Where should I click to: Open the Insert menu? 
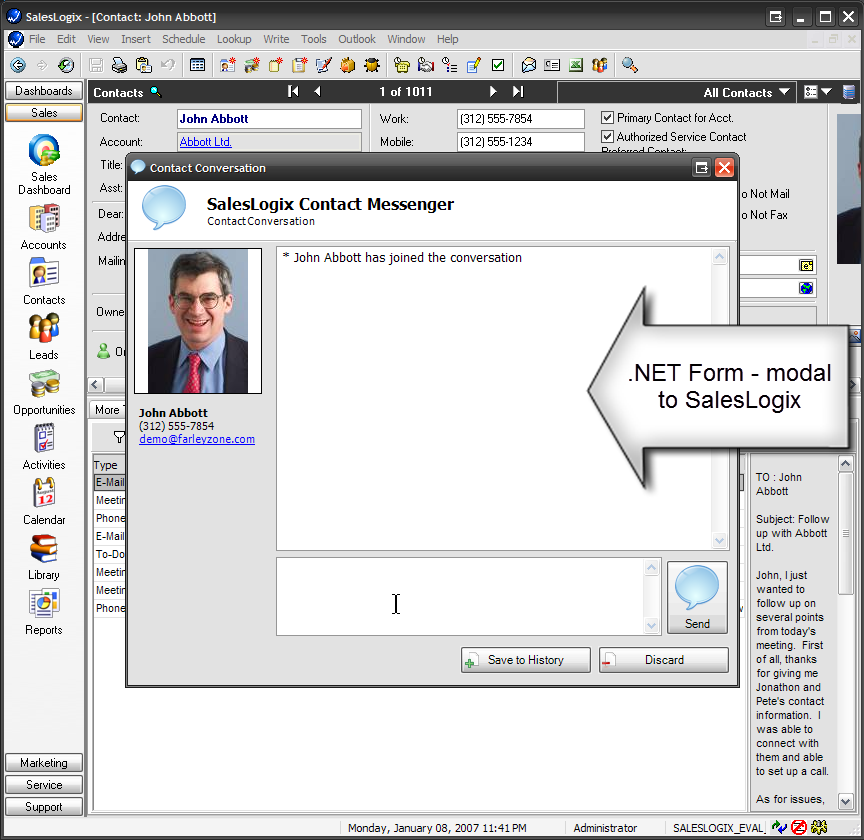(136, 39)
